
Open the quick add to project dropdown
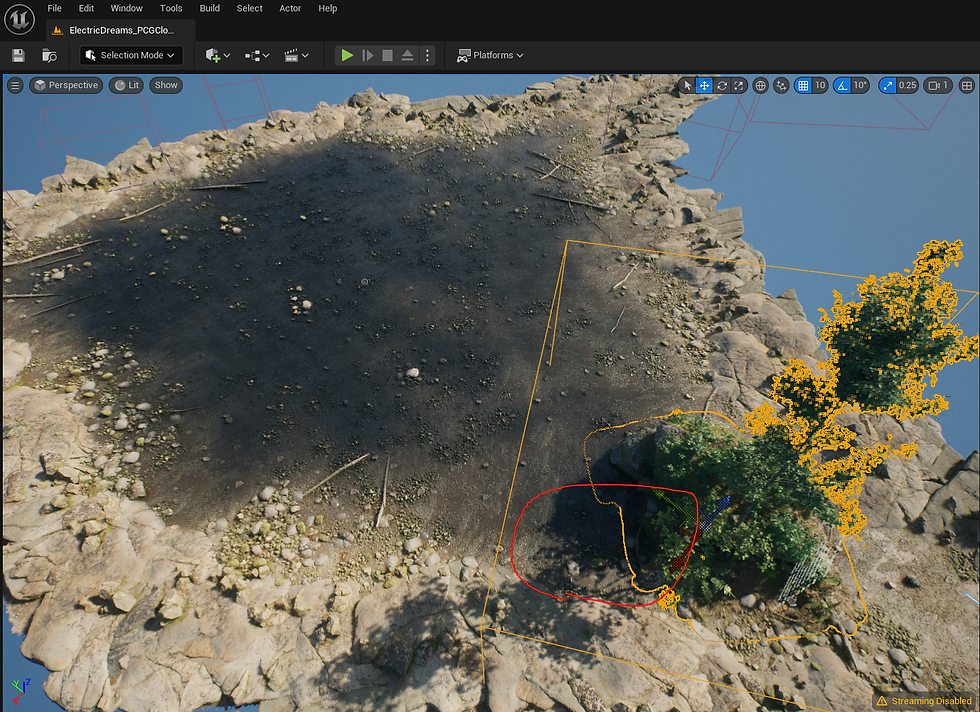[218, 56]
